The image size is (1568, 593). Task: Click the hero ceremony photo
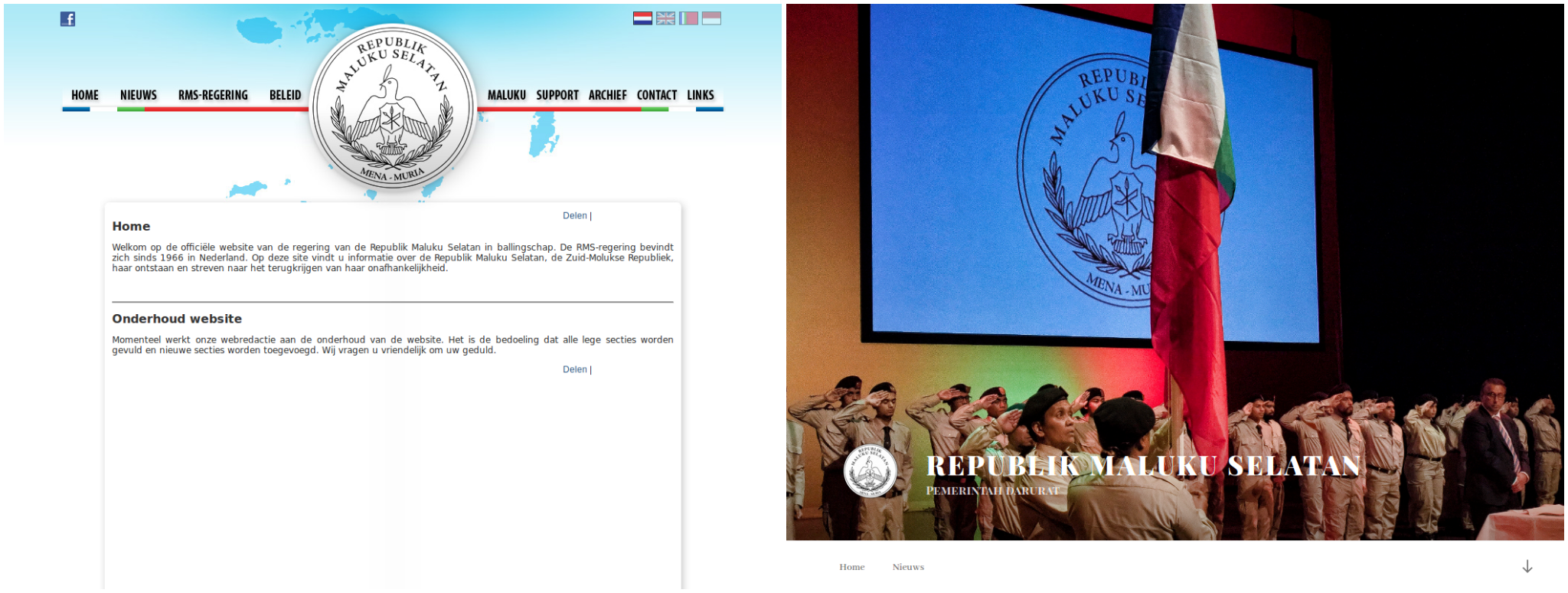[x=1174, y=272]
